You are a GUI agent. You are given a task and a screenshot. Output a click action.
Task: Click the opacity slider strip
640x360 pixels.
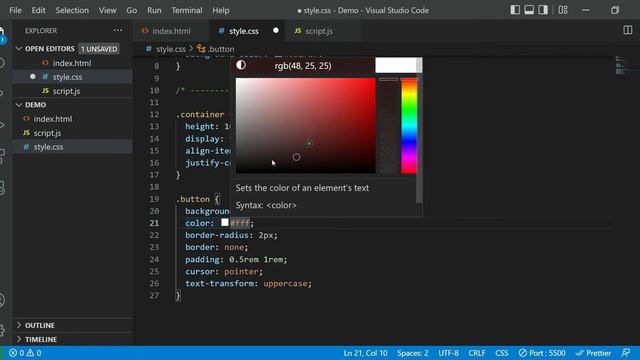click(x=388, y=126)
